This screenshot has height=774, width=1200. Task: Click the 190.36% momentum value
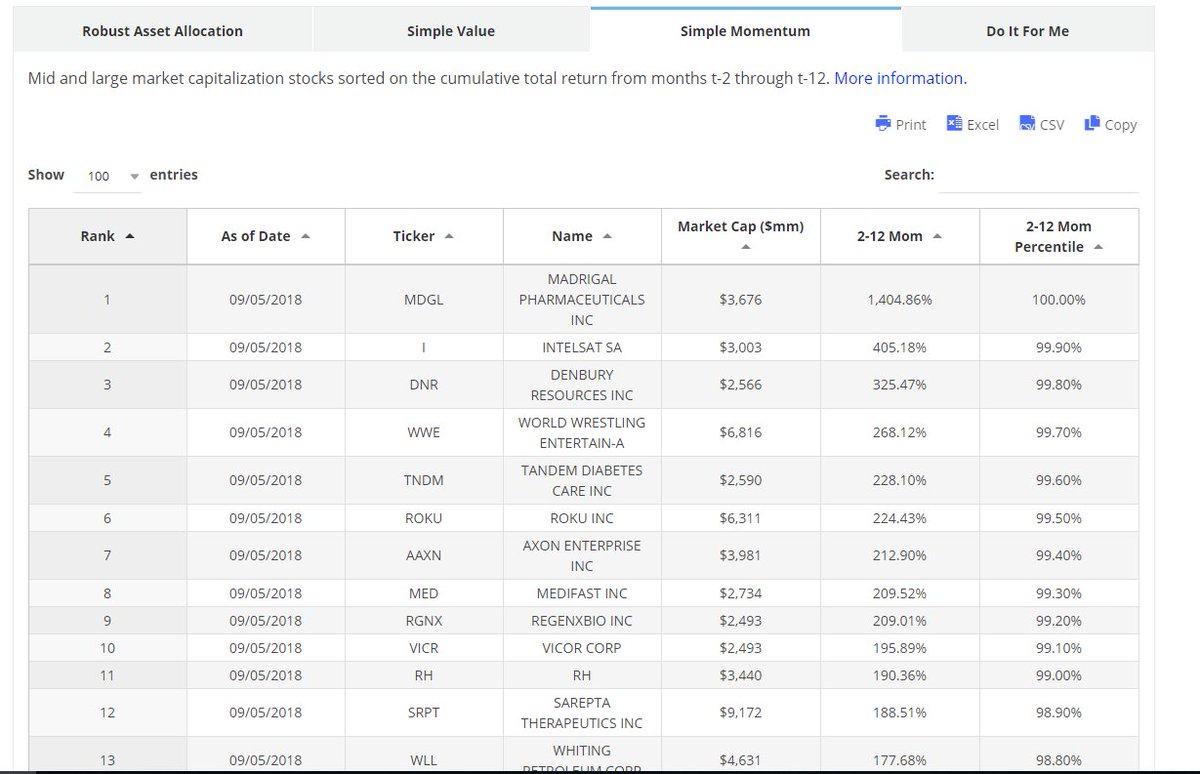pyautogui.click(x=900, y=675)
